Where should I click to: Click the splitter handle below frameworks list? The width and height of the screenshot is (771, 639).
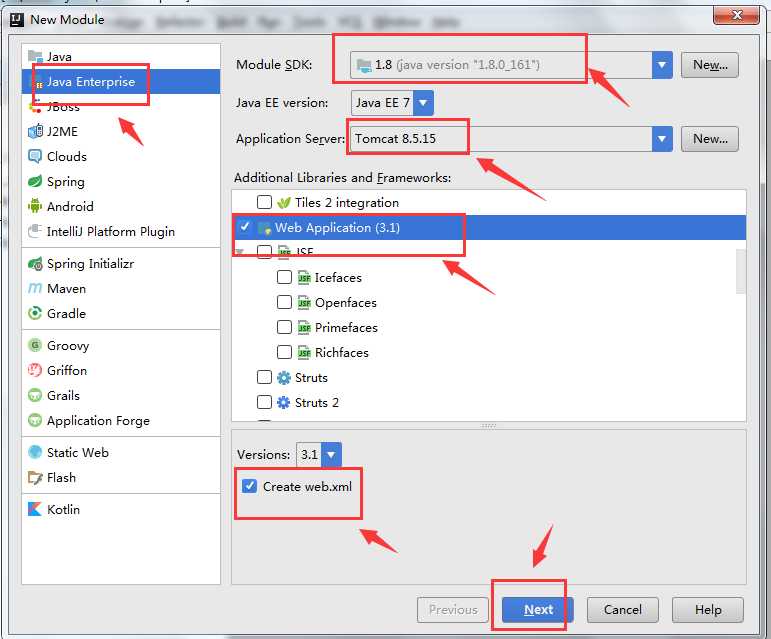pos(488,425)
